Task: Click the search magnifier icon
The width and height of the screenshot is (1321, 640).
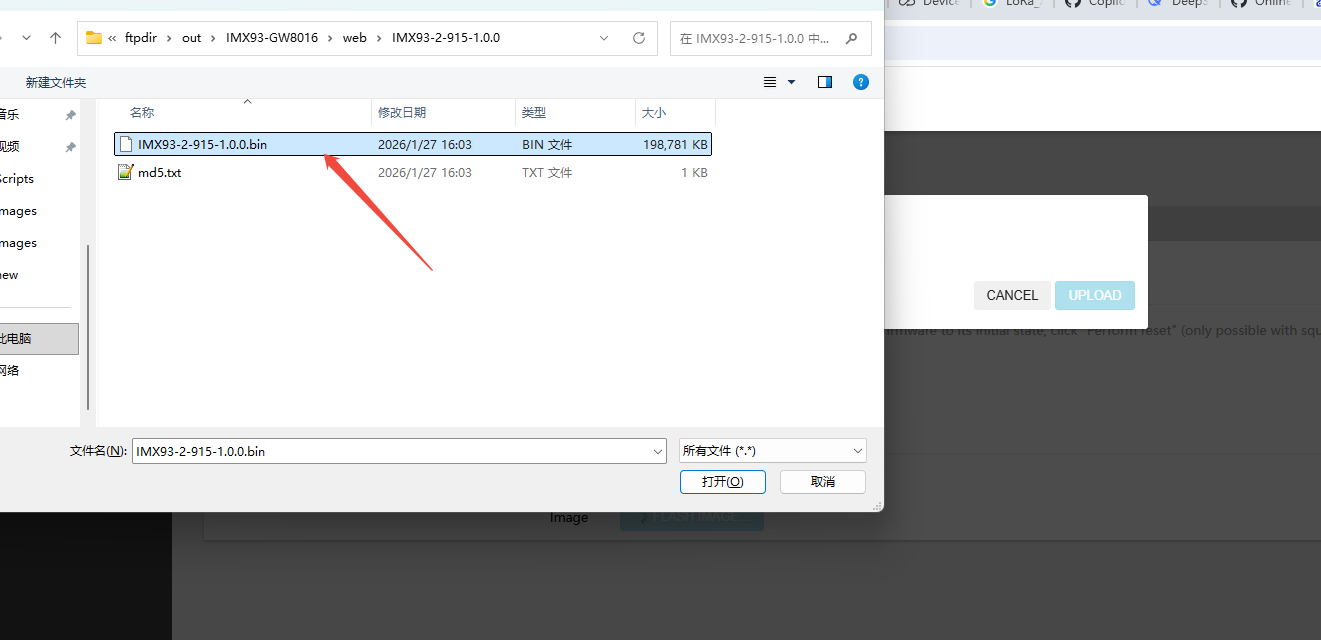Action: coord(851,39)
